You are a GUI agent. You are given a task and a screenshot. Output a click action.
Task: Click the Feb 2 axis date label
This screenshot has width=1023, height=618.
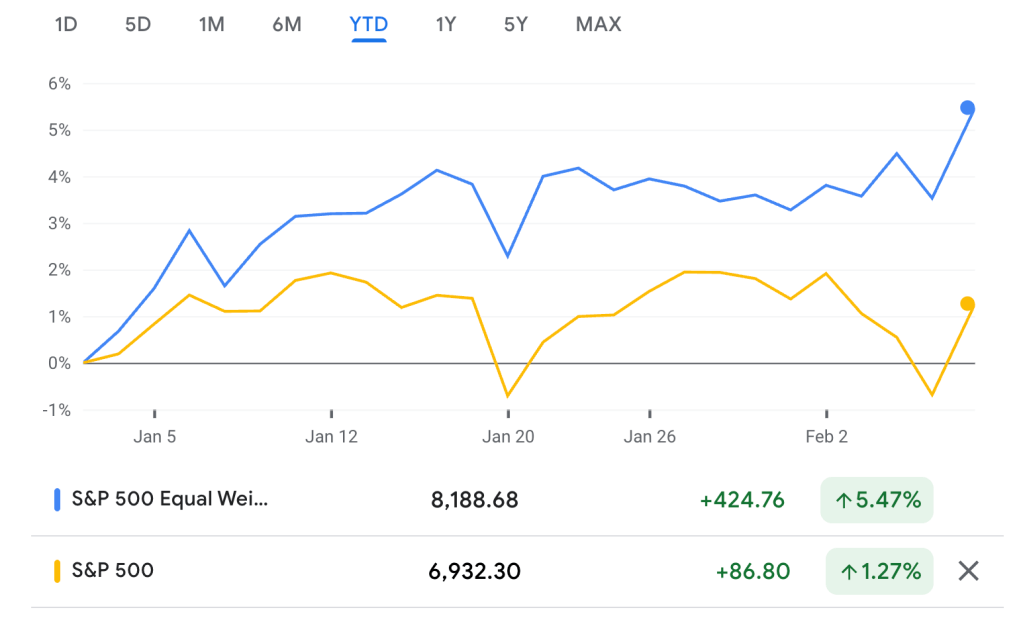pos(827,436)
